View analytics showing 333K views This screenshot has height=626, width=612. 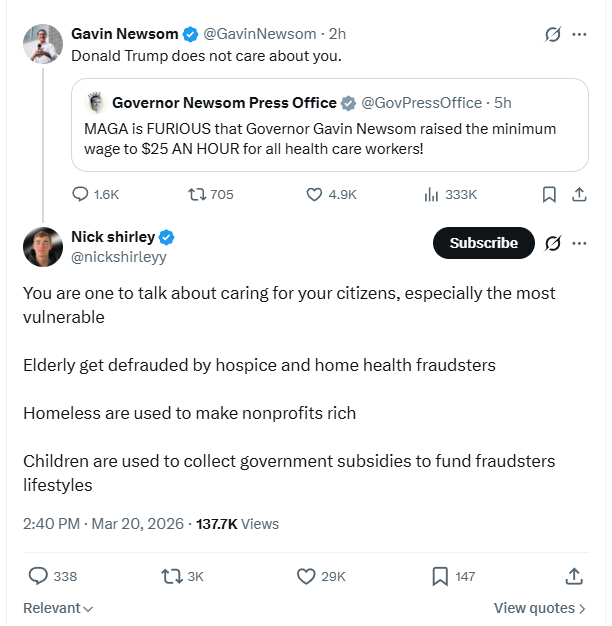(x=450, y=194)
